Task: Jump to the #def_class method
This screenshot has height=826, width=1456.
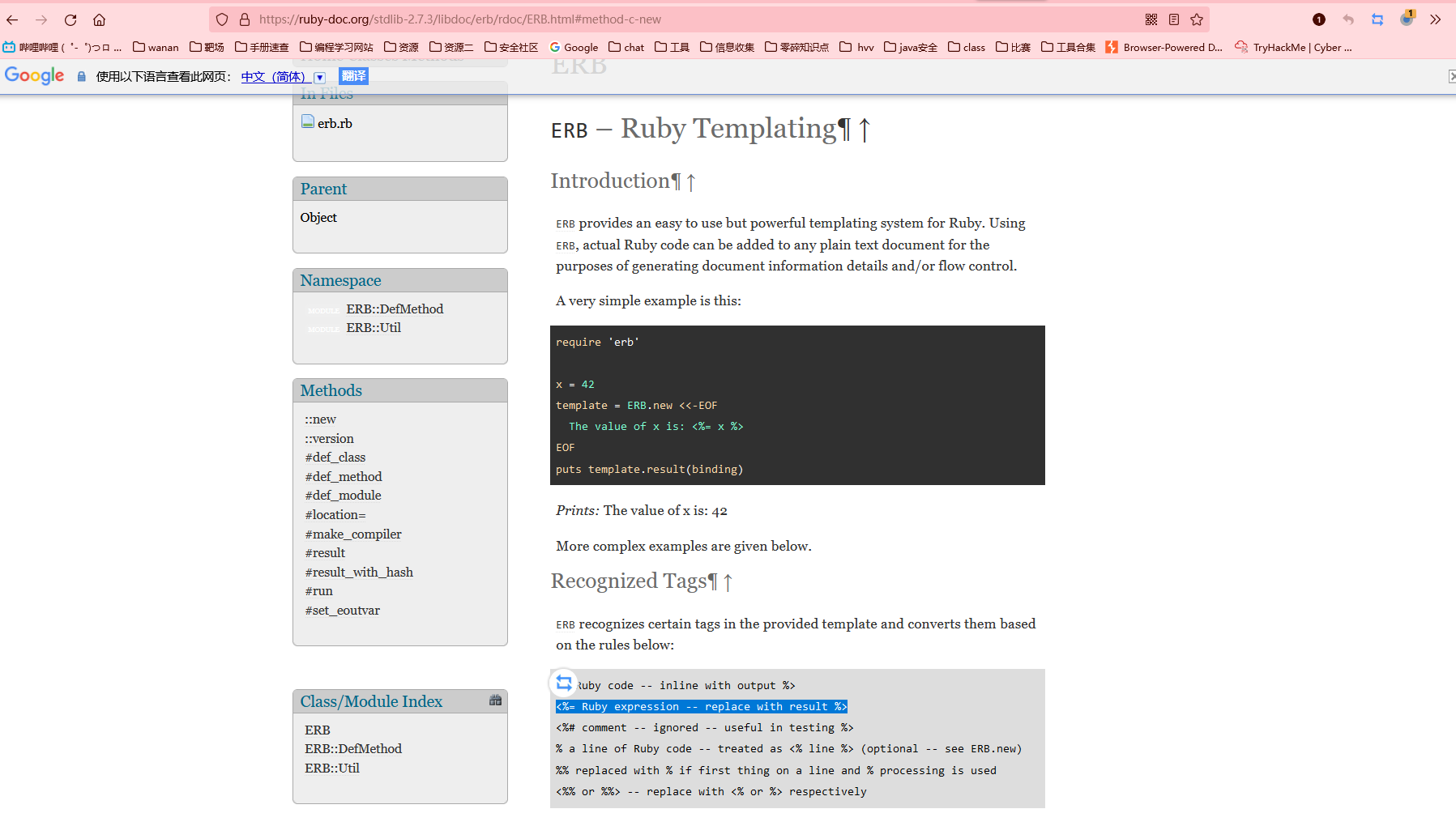Action: 335,457
